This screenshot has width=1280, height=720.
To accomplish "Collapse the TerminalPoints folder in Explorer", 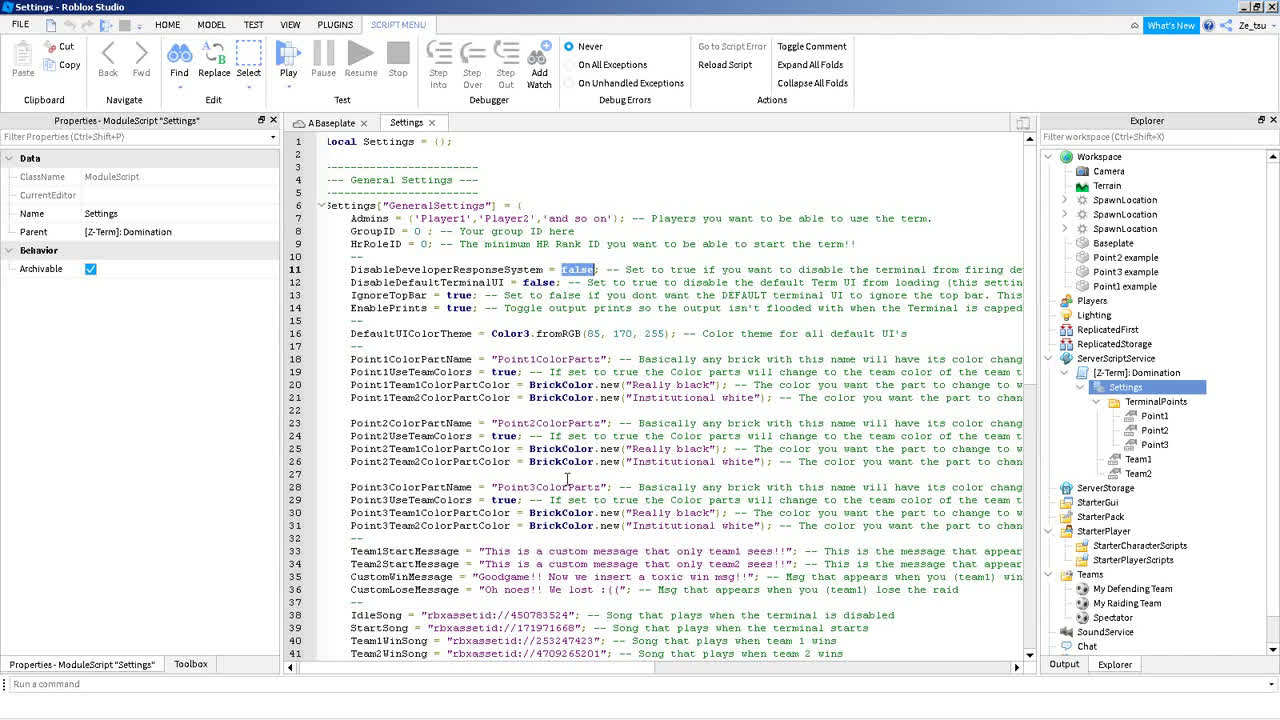I will [x=1097, y=402].
